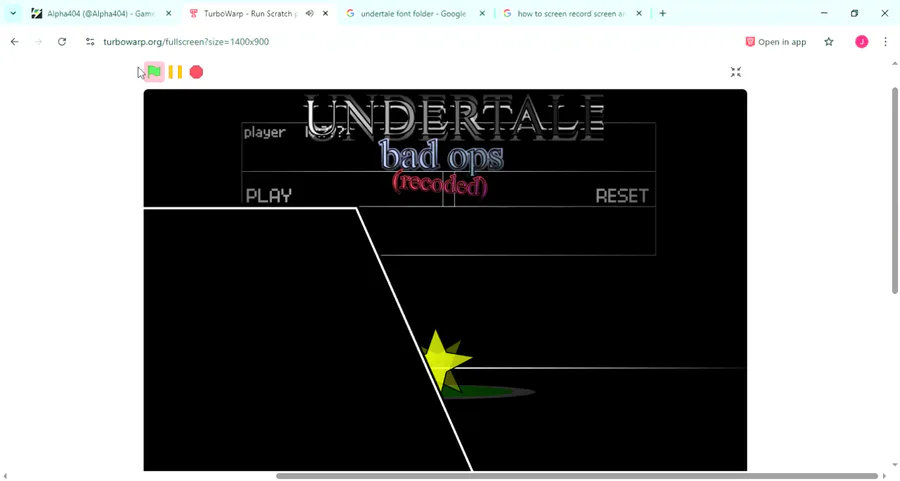This screenshot has width=900, height=481.
Task: Click the horizontal page scrollbar
Action: click(x=576, y=476)
